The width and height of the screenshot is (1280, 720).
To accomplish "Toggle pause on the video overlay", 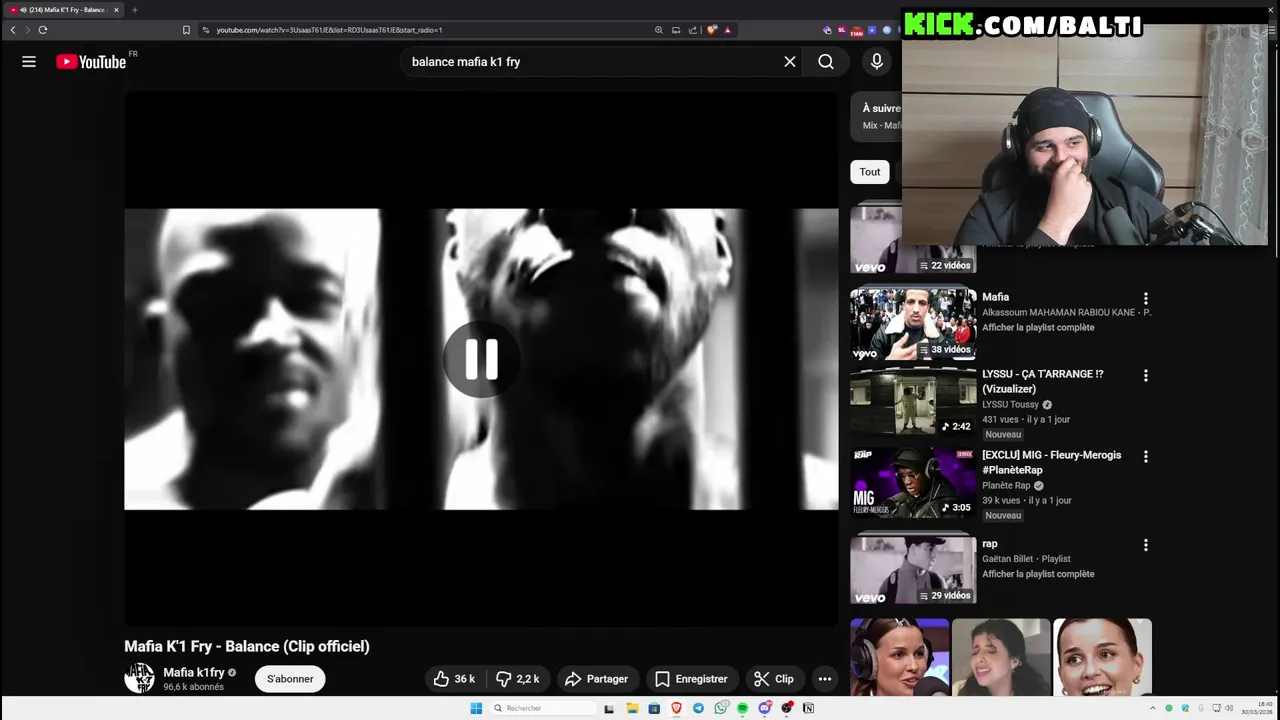I will 481,360.
